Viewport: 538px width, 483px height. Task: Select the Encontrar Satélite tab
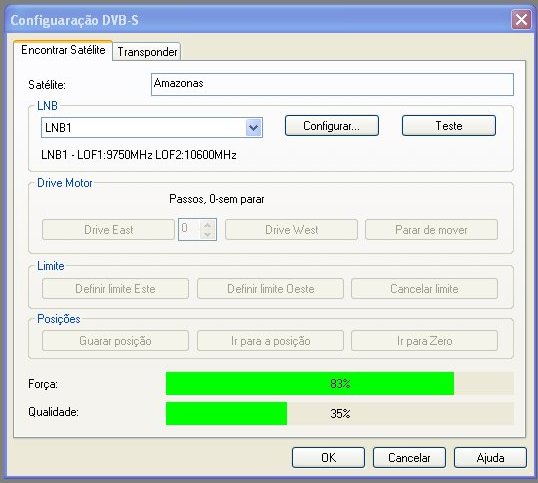(x=63, y=50)
